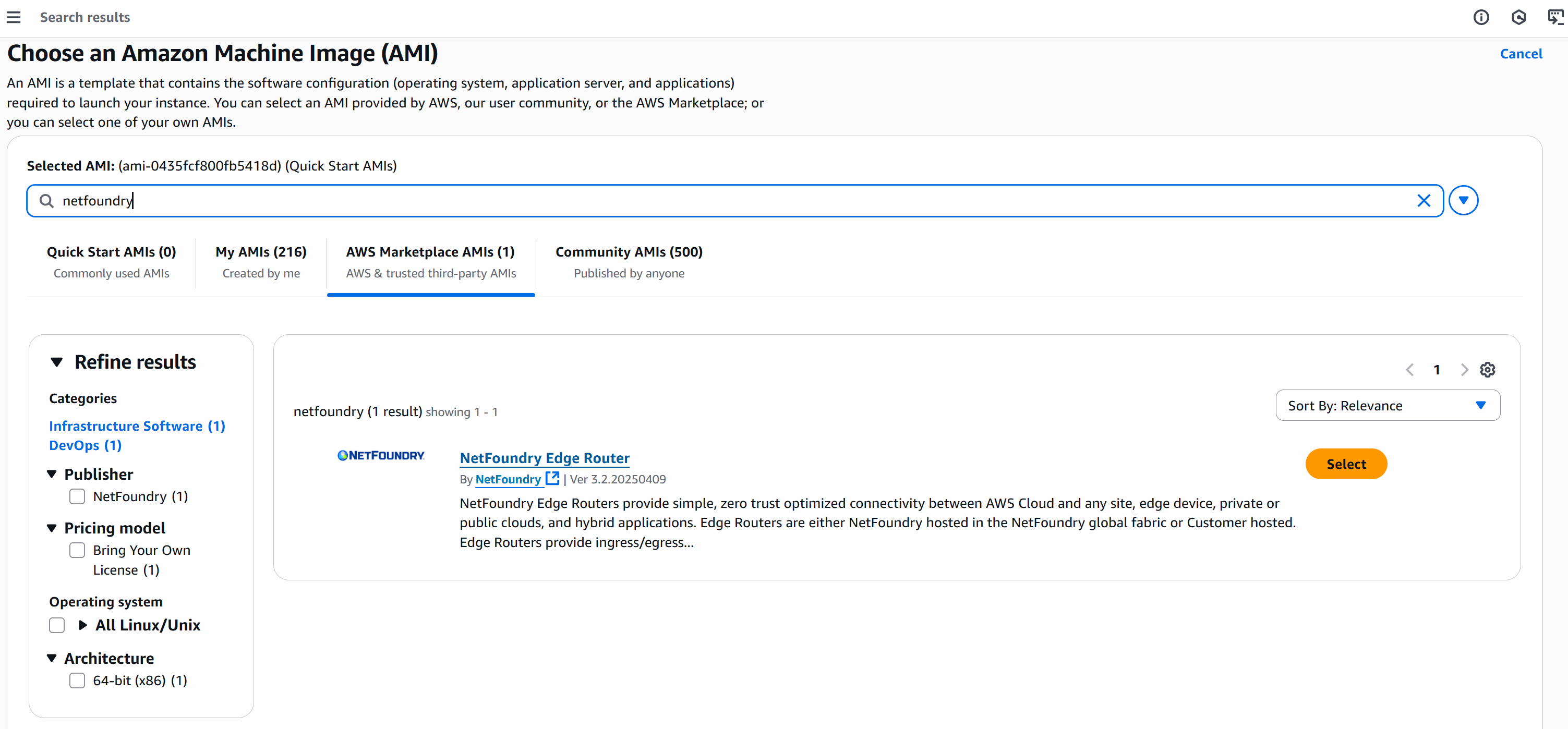Collapse the Publisher filter section
1568x729 pixels.
52,474
